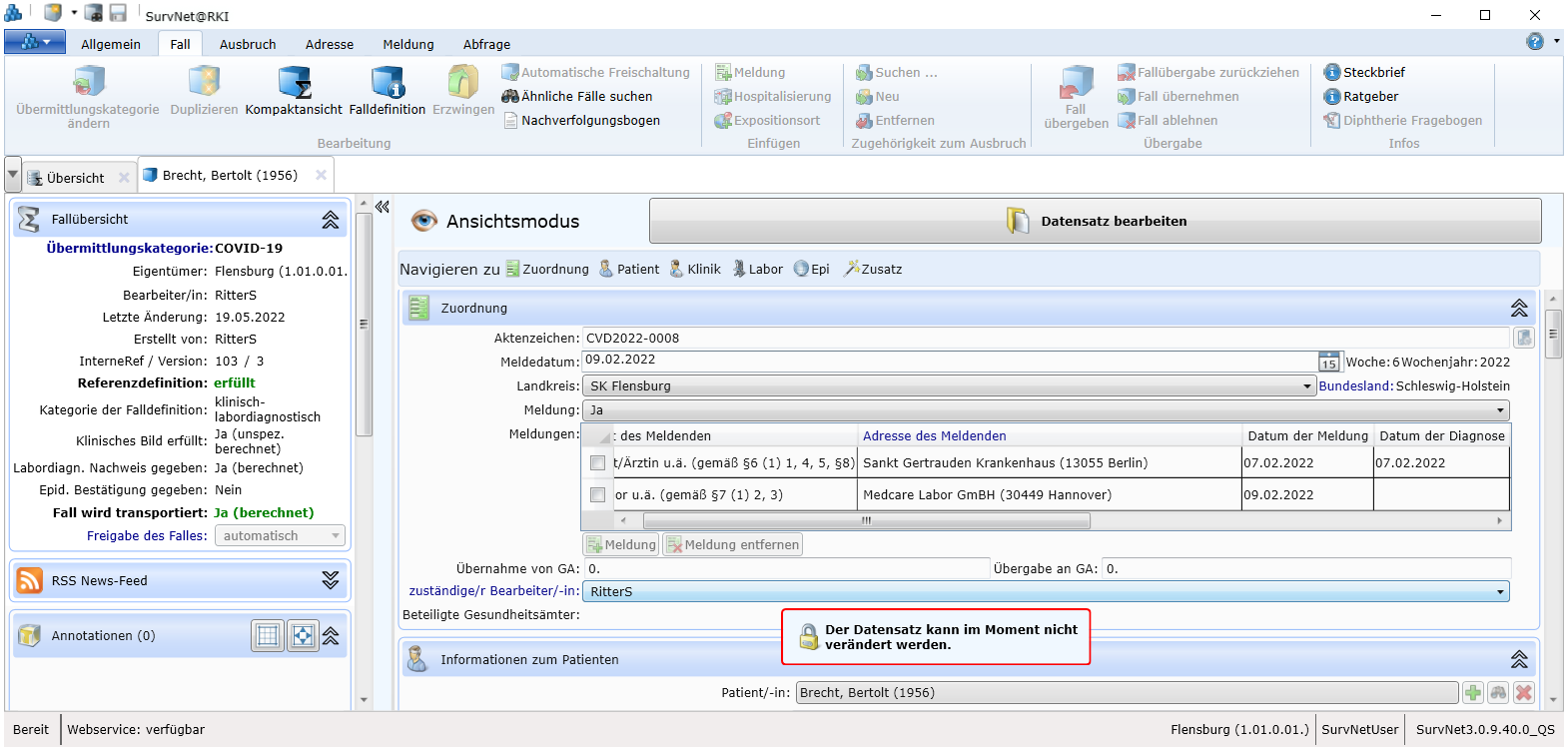Jump to Labor section via navigation link

tap(757, 270)
